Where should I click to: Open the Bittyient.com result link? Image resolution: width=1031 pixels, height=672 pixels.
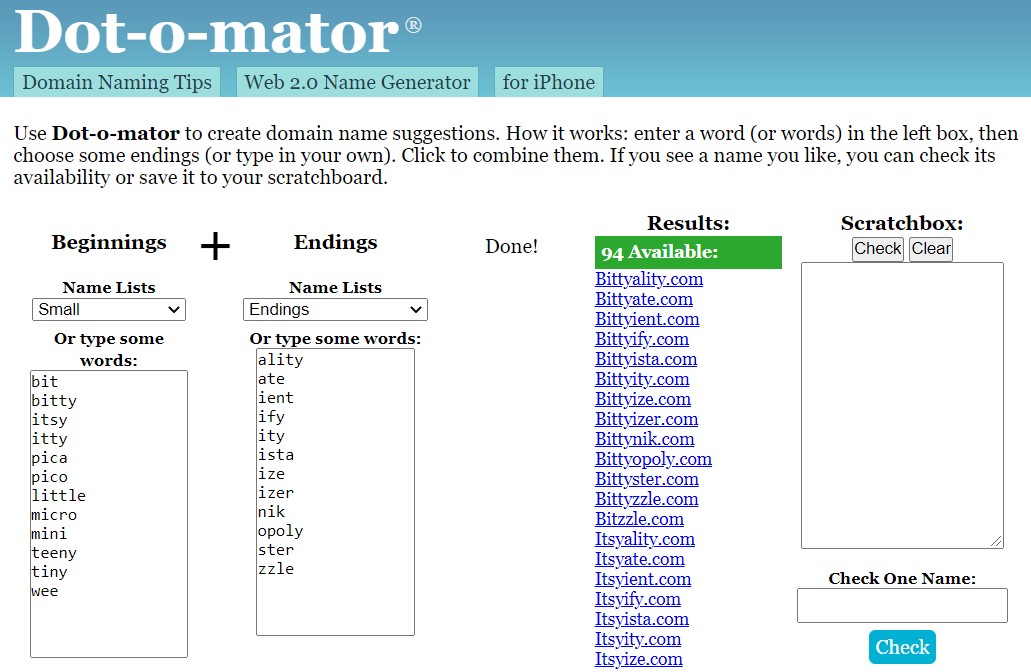click(647, 320)
